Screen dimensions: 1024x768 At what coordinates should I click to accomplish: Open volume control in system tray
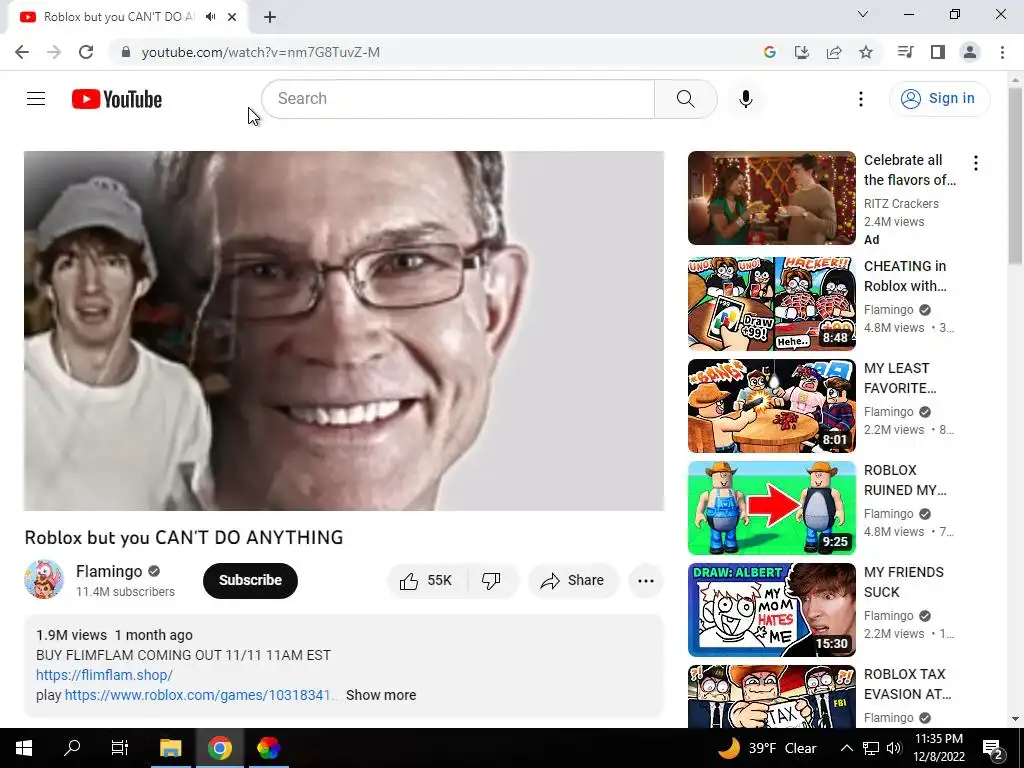click(x=894, y=748)
